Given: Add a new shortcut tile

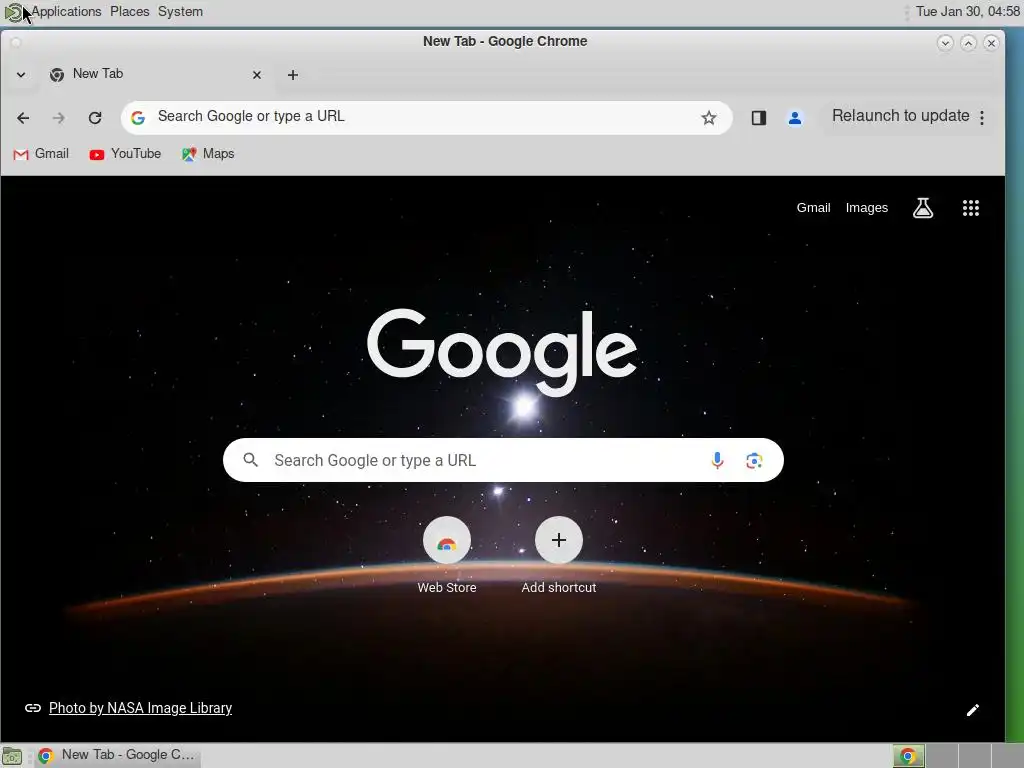Looking at the screenshot, I should coord(558,555).
